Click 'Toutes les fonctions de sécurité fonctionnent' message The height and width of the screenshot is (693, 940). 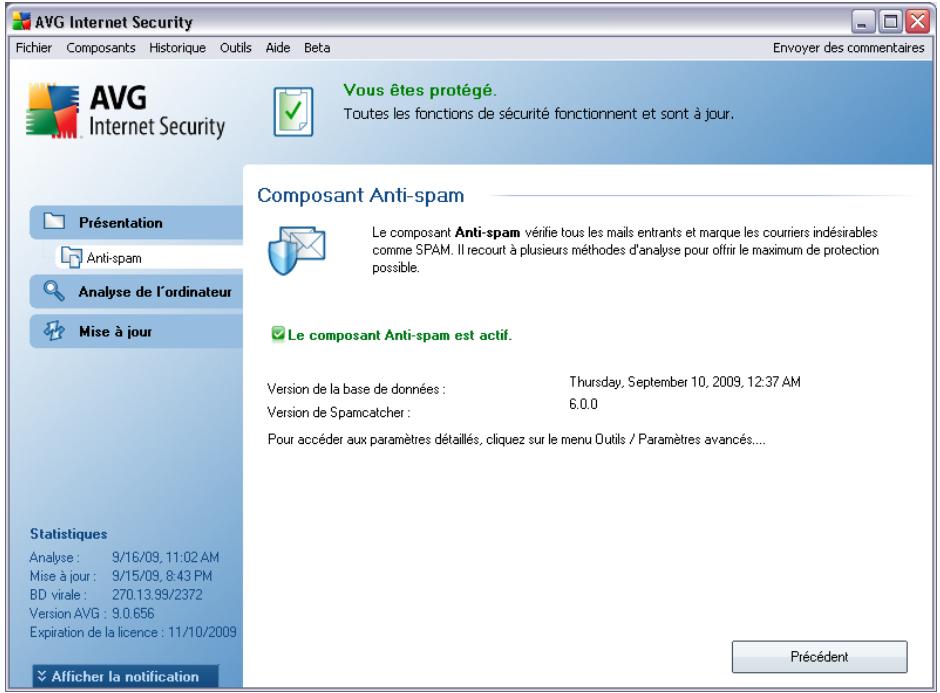click(538, 114)
